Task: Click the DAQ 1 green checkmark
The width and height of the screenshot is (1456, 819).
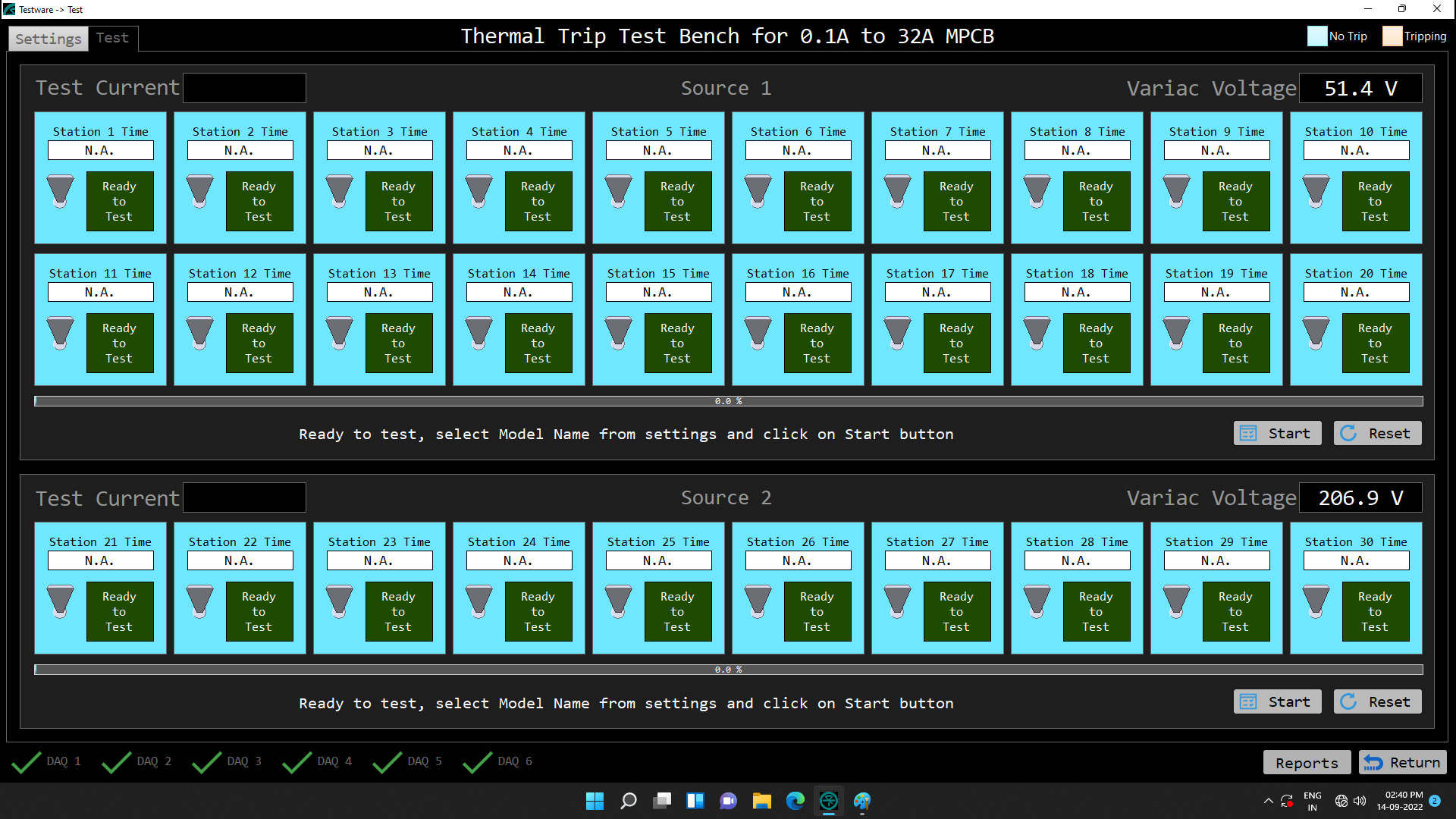Action: coord(27,762)
